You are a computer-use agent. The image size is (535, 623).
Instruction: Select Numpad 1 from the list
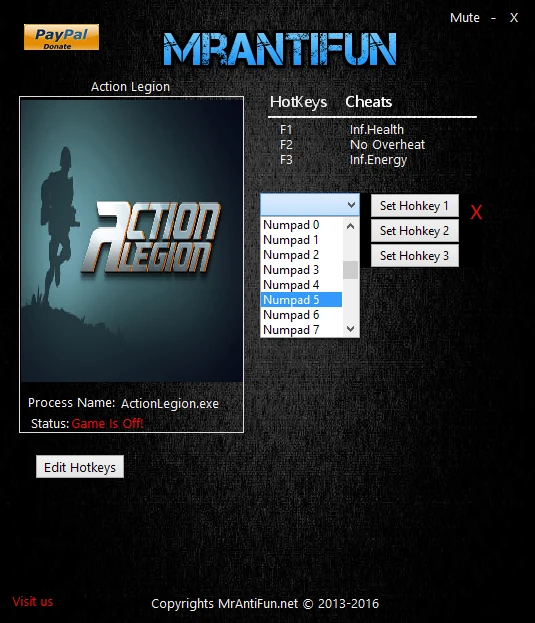(301, 240)
